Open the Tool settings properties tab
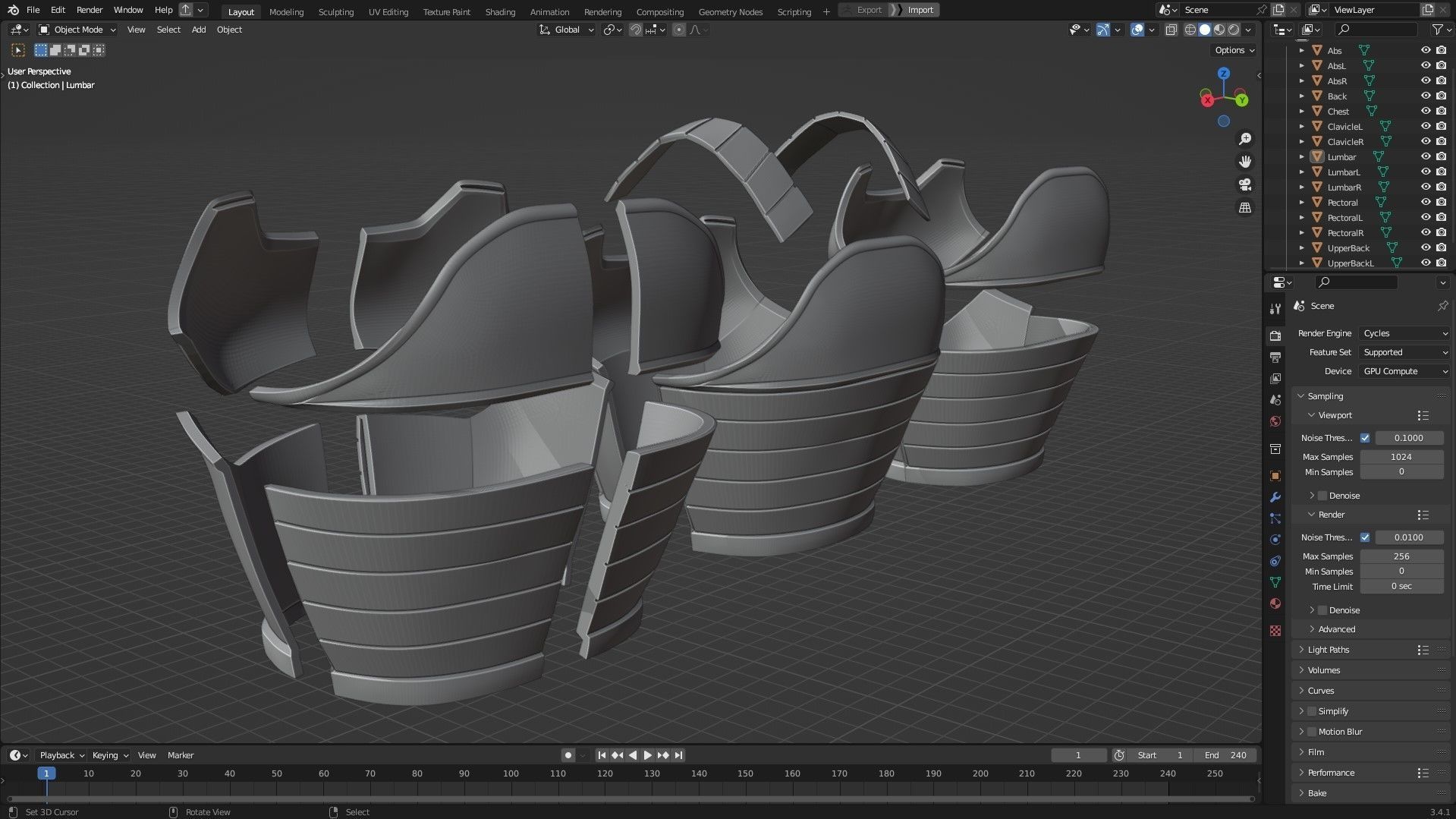 [1275, 308]
